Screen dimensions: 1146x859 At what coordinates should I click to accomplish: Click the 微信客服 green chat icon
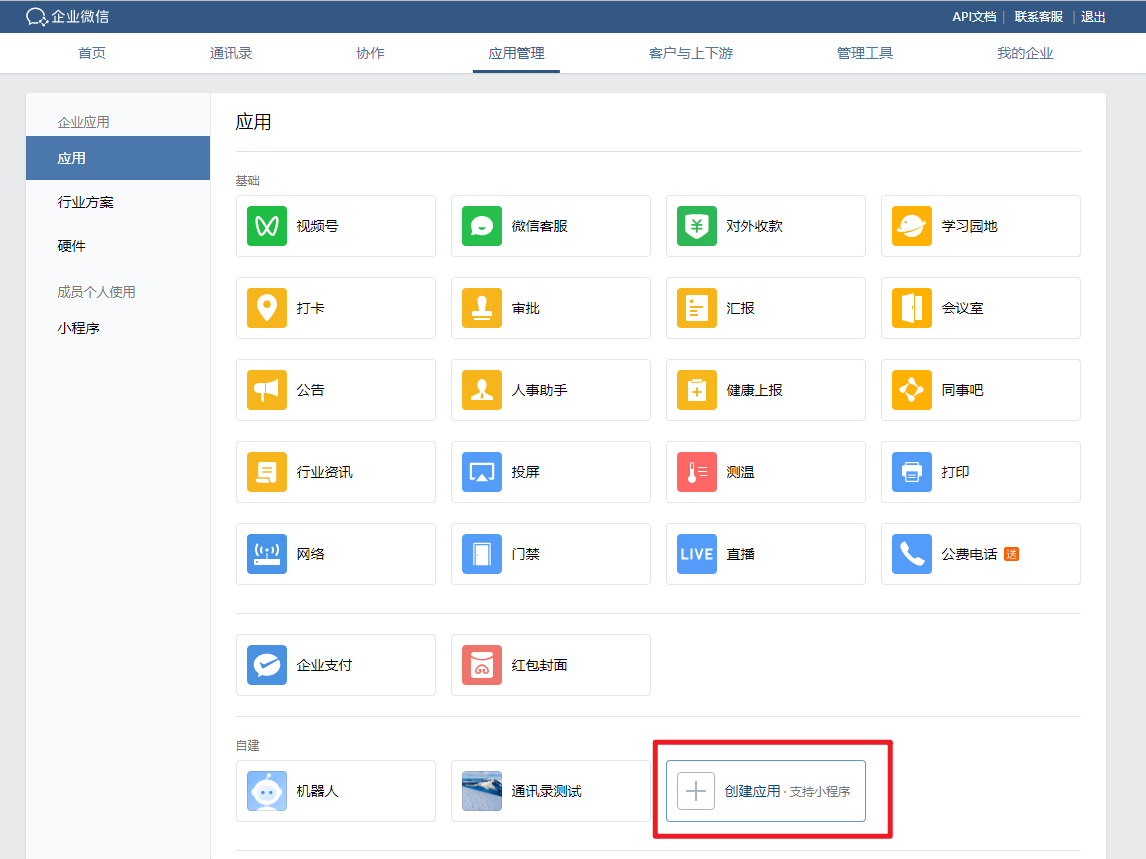tap(482, 226)
